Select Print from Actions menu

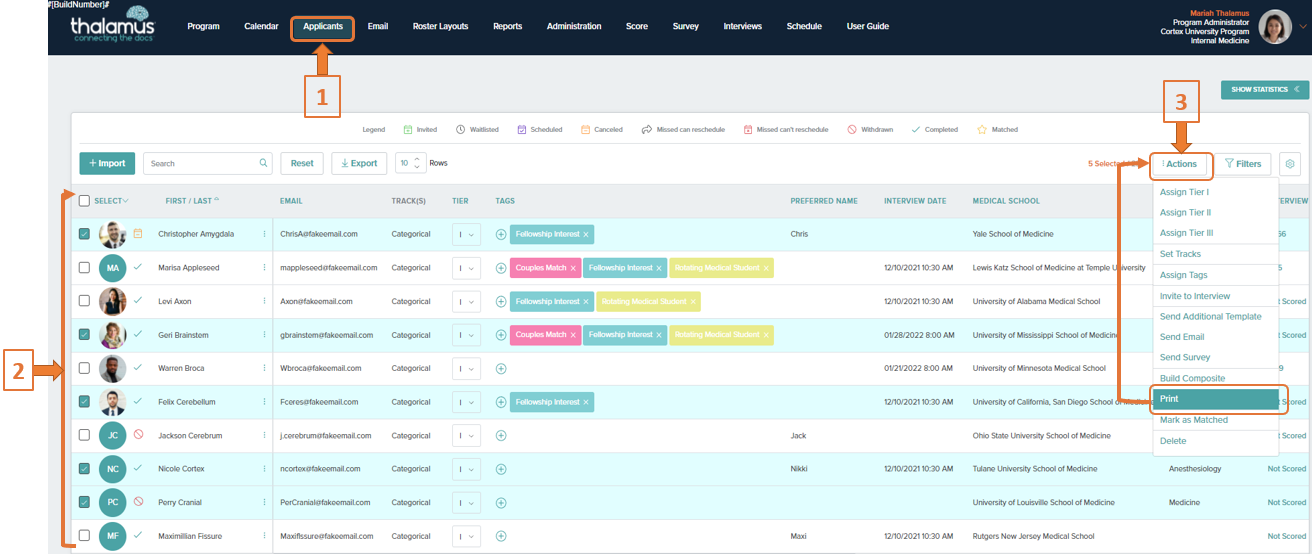pyautogui.click(x=1216, y=399)
